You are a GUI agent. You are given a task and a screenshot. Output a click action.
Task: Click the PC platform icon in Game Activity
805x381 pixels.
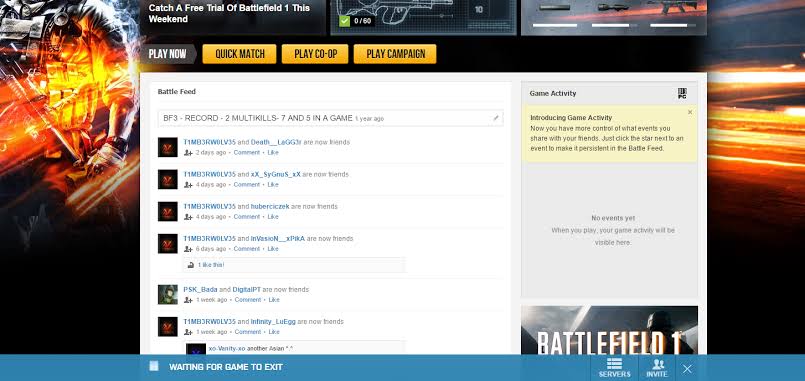pos(682,93)
